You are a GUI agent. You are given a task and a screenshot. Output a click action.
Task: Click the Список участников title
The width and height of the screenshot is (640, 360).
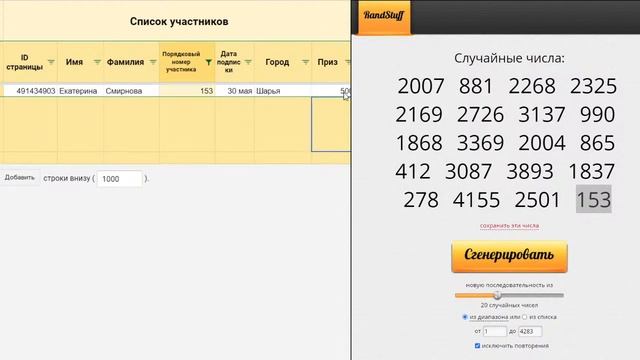179,21
